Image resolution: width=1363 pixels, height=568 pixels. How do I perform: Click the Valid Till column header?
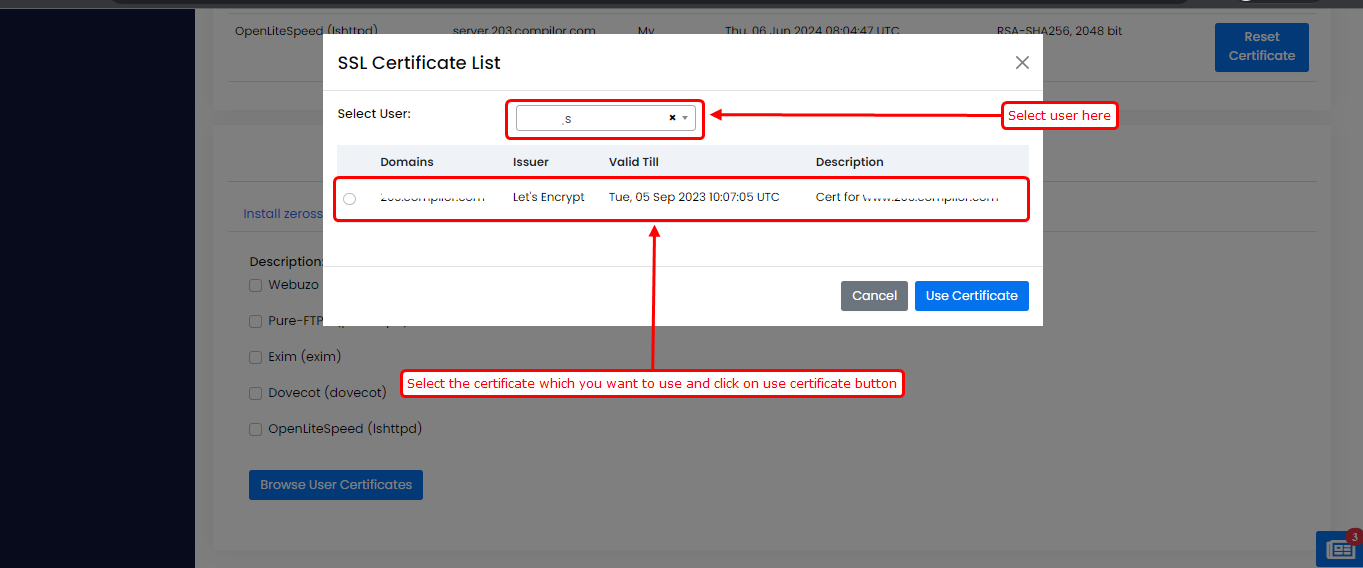pyautogui.click(x=634, y=162)
